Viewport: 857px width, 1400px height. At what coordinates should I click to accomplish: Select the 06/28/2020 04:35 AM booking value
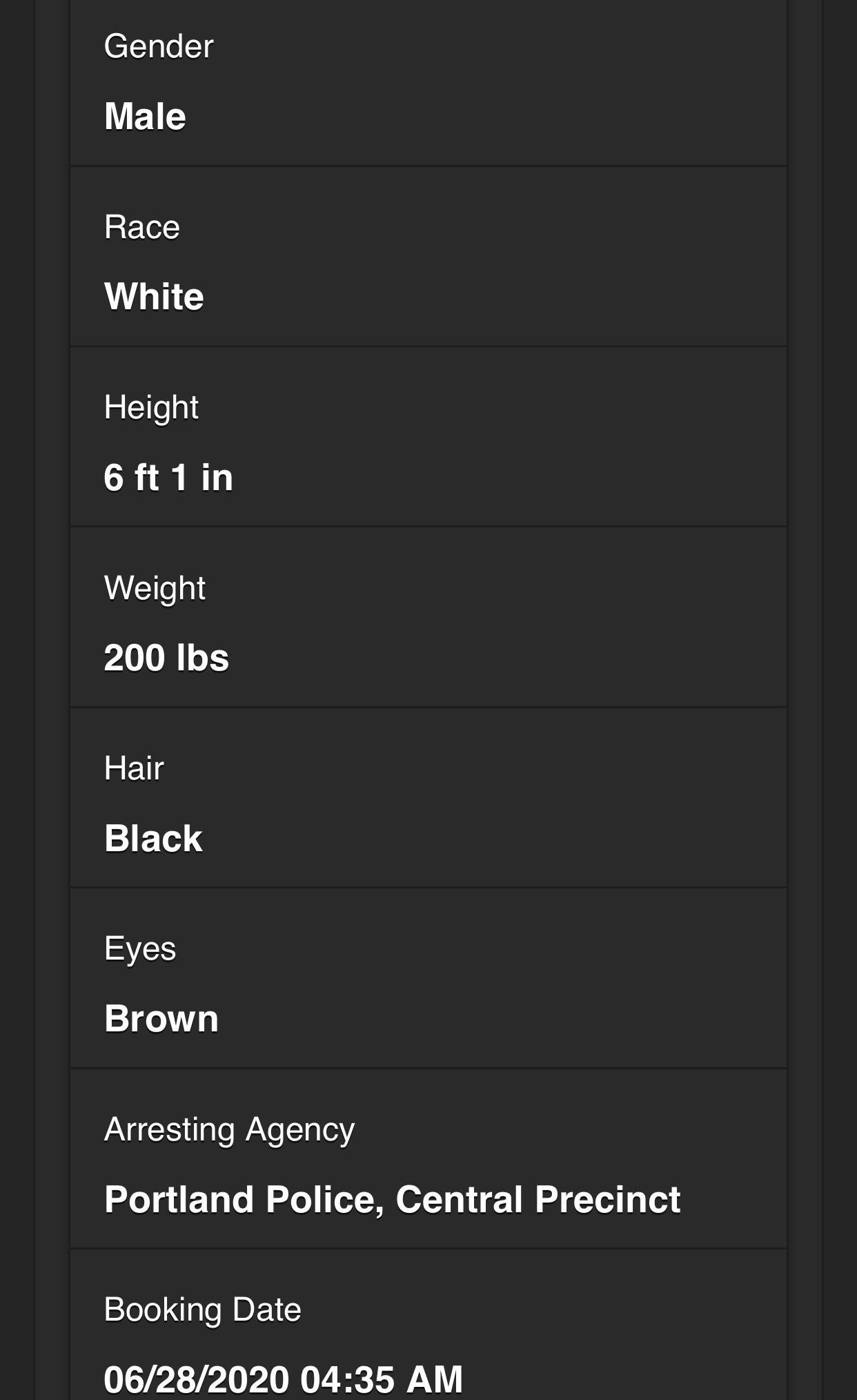[x=283, y=1379]
